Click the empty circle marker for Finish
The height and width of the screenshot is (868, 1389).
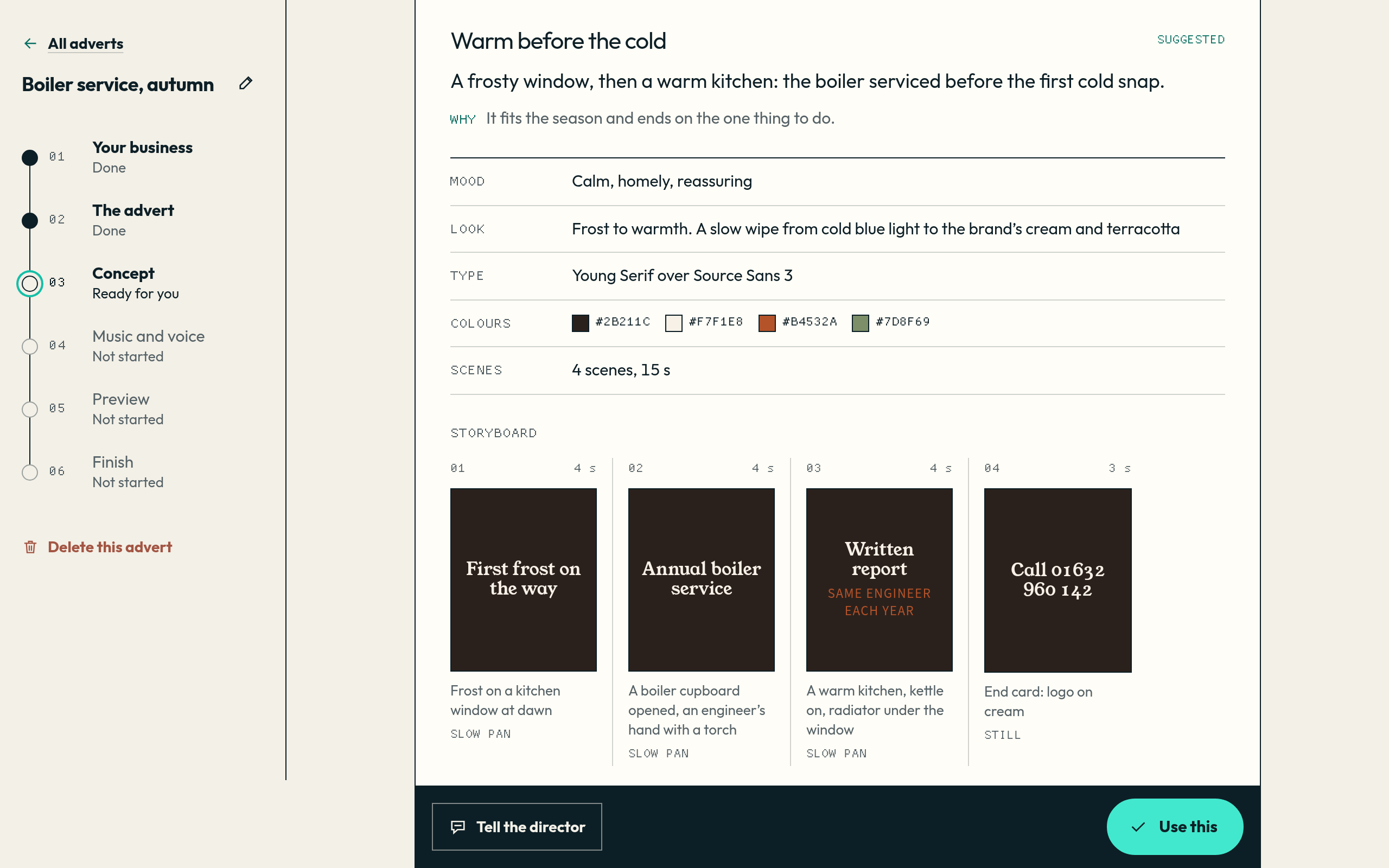pos(30,472)
